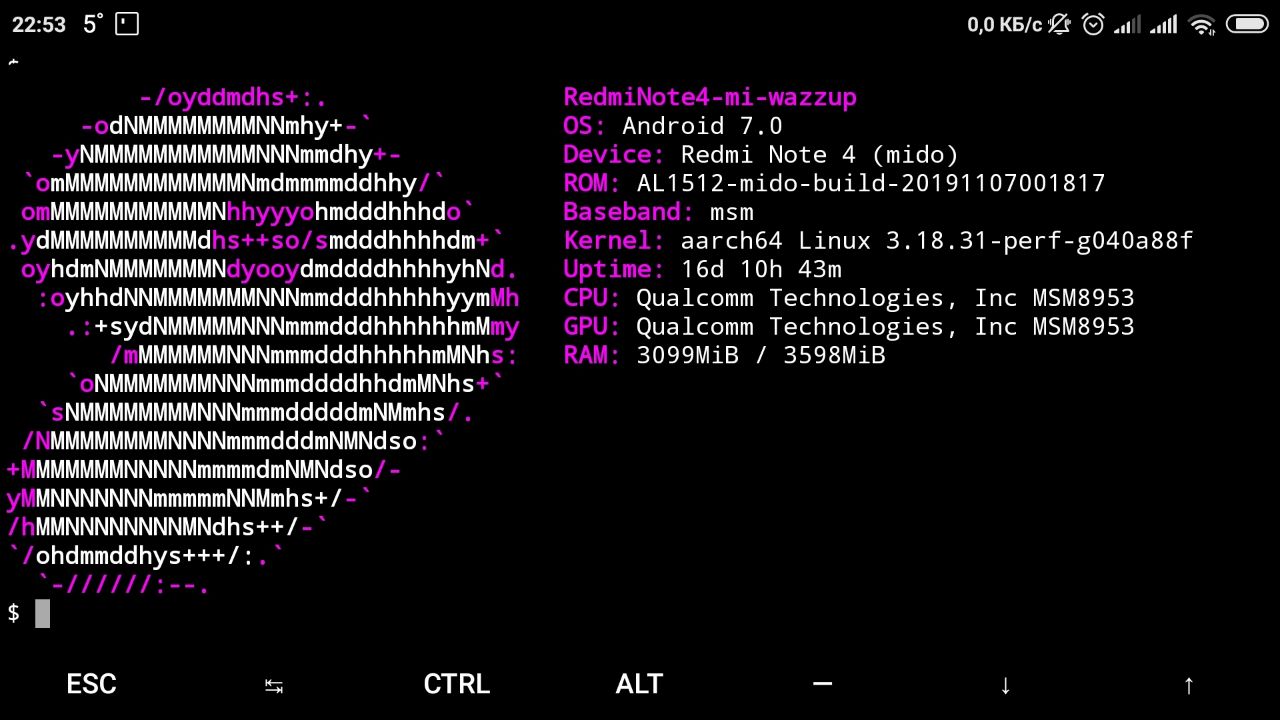This screenshot has height=720, width=1280.
Task: Tap the RedmiNote4-mi-wazzup hostname title
Action: pyautogui.click(x=710, y=98)
